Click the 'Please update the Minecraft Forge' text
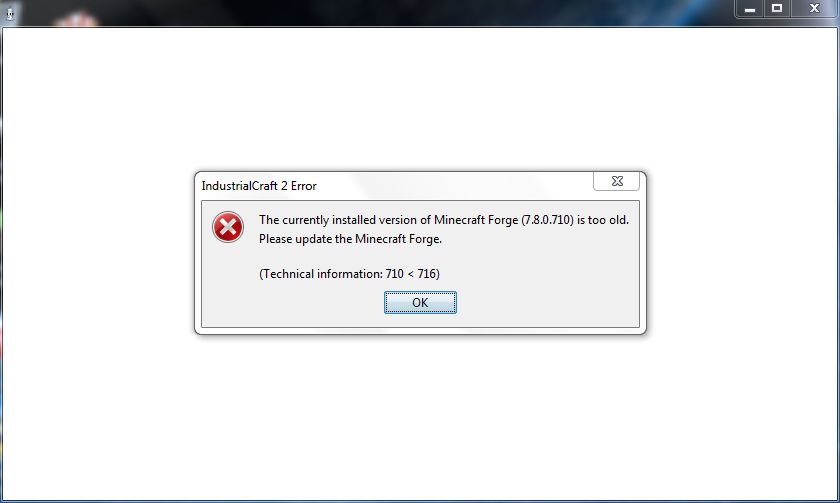The width and height of the screenshot is (840, 503). pyautogui.click(x=350, y=239)
